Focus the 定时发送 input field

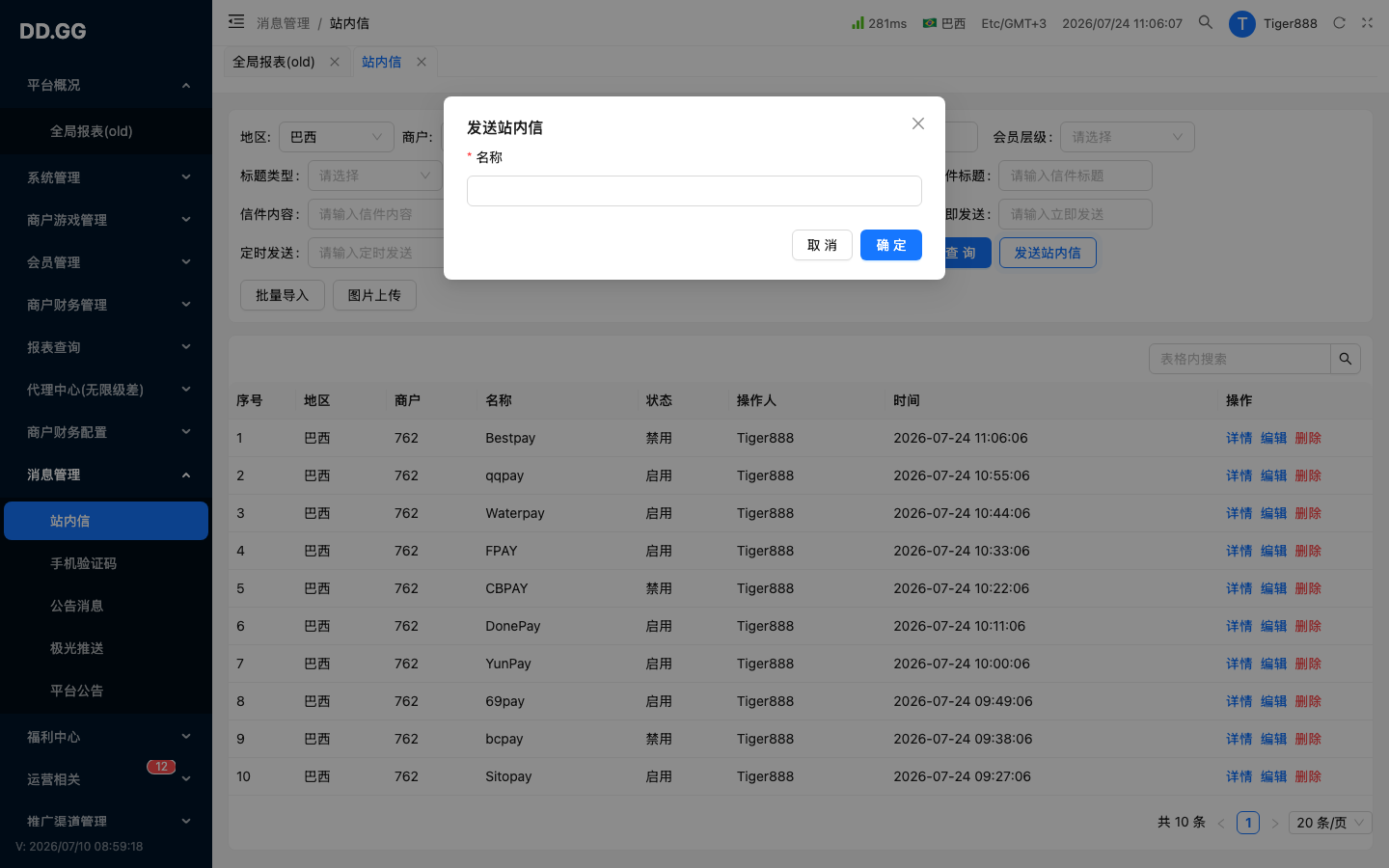point(375,253)
